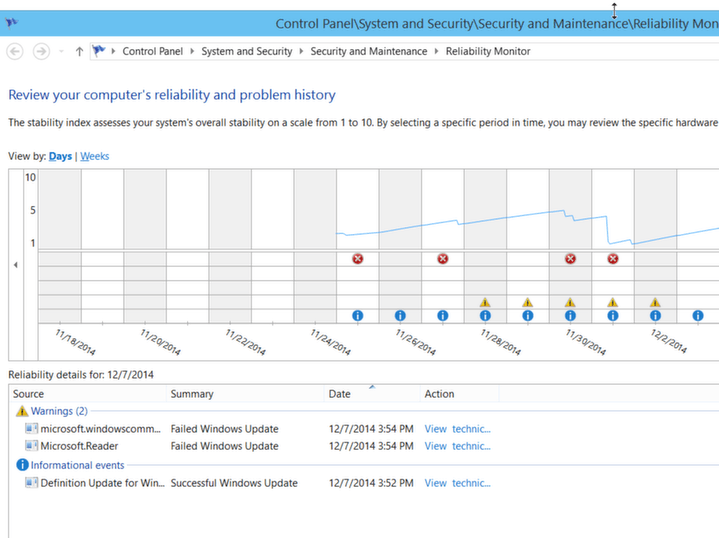Click the blue information icon for 11/29/2014
This screenshot has height=538, width=719.
(527, 316)
